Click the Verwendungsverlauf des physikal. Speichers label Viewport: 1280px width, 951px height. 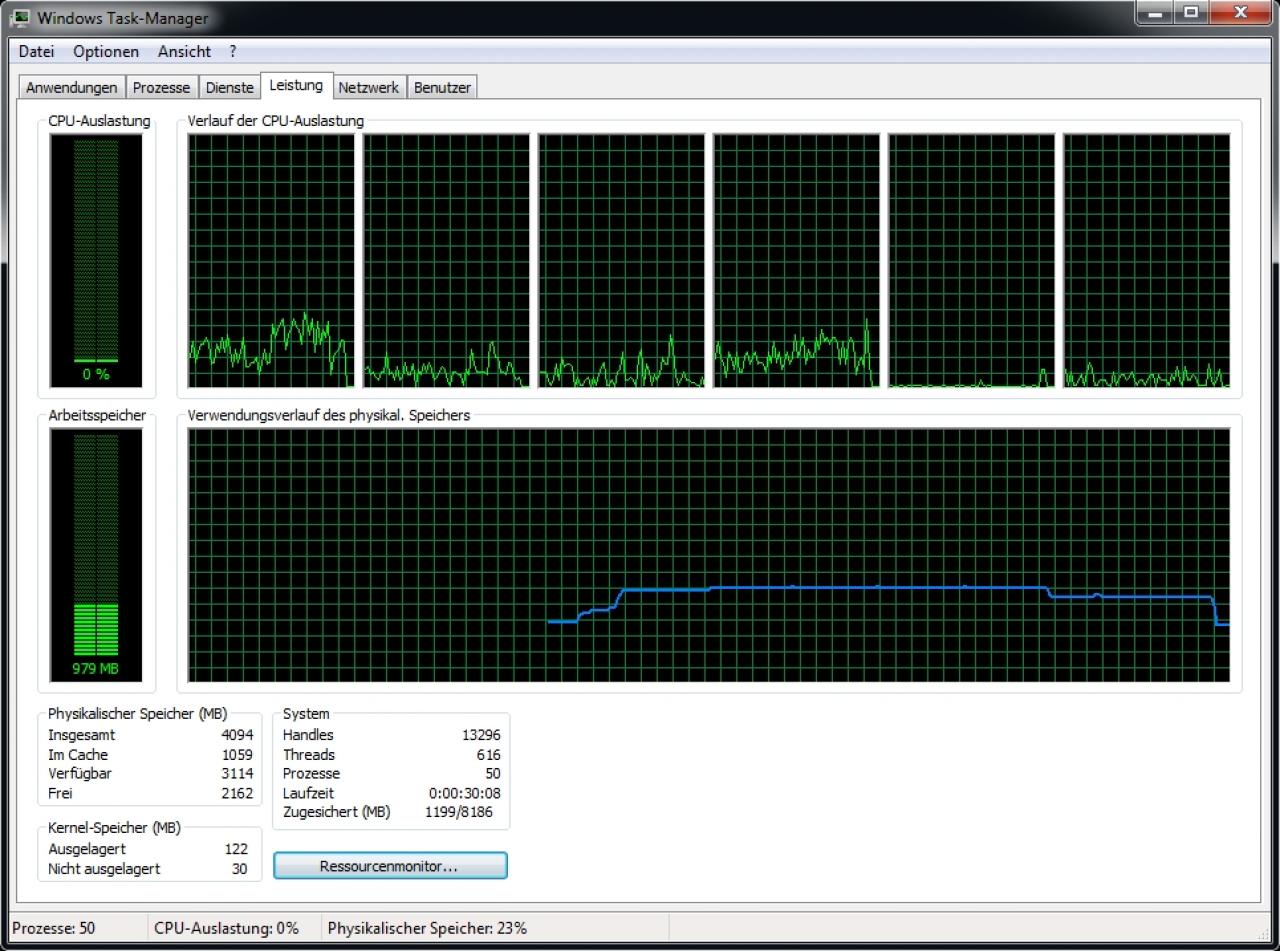point(328,415)
